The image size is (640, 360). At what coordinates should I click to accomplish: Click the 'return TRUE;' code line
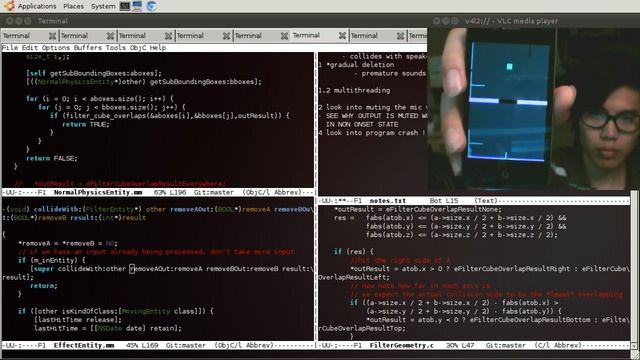[86, 124]
